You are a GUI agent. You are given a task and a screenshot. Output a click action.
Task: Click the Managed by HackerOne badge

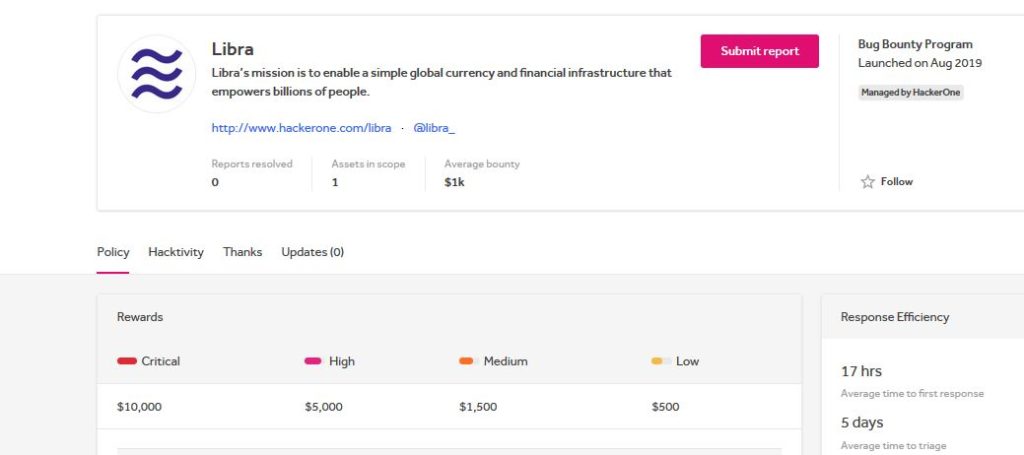[x=910, y=93]
